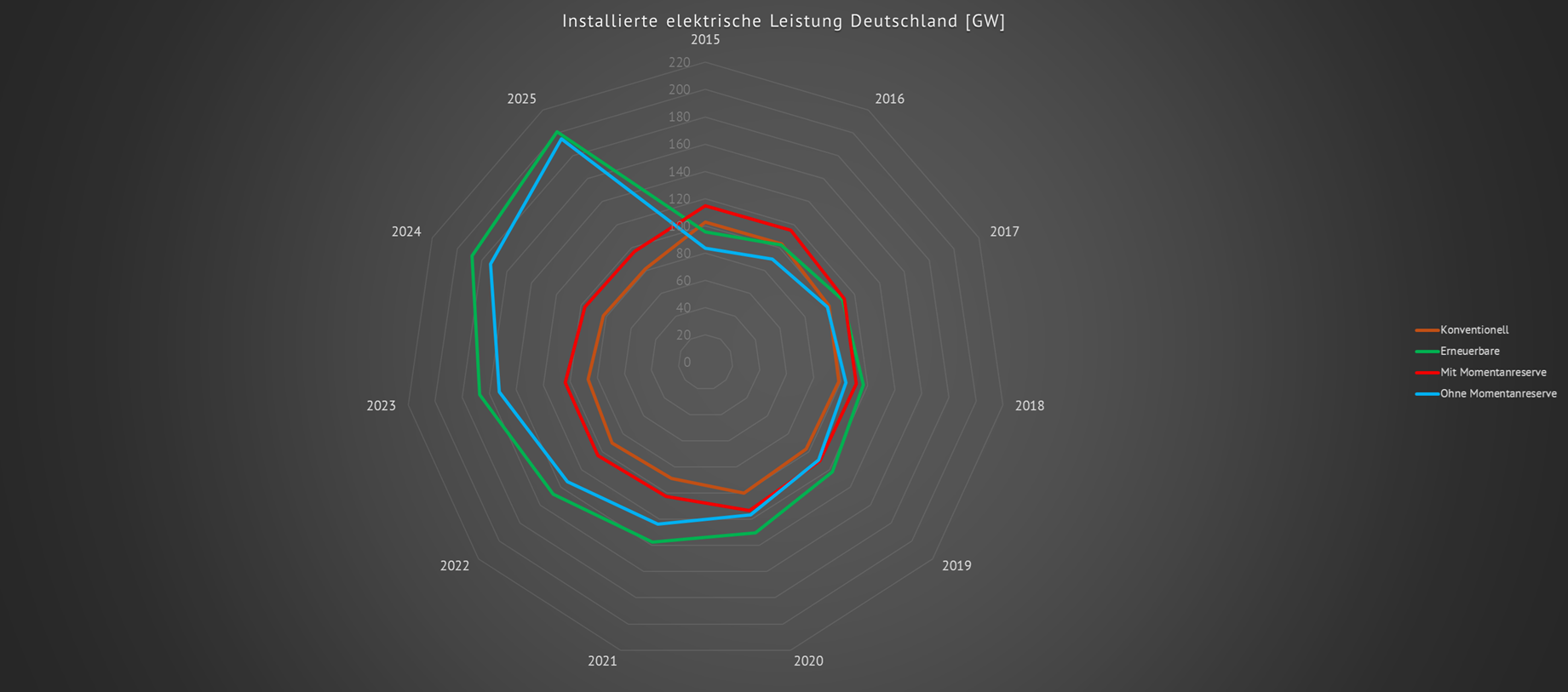Select the green line's data point at 2022
The image size is (1568, 692).
pyautogui.click(x=553, y=495)
